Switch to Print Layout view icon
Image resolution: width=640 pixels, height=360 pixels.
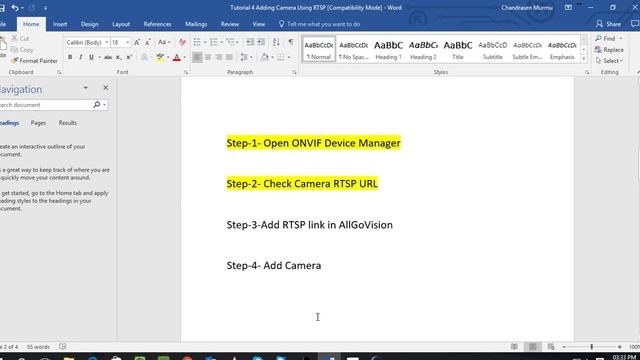coord(533,347)
